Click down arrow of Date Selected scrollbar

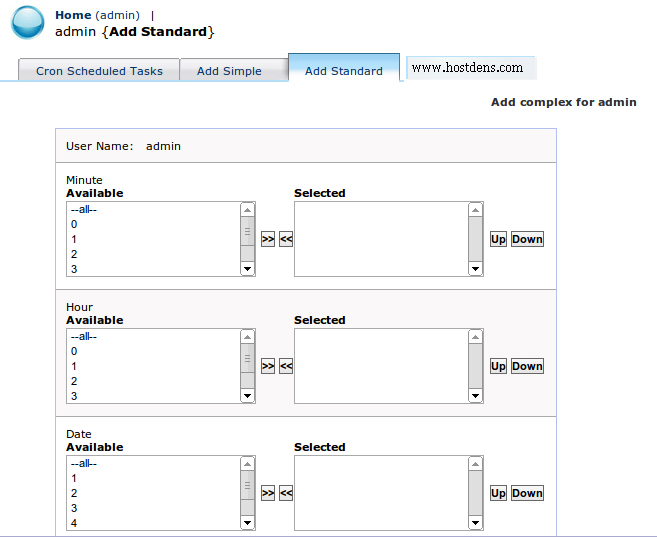tap(476, 522)
